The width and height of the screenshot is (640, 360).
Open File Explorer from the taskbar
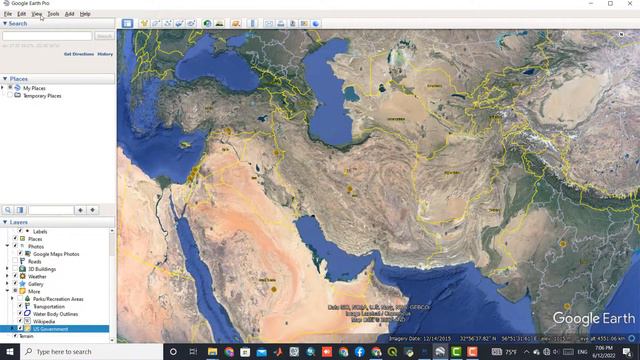click(212, 351)
